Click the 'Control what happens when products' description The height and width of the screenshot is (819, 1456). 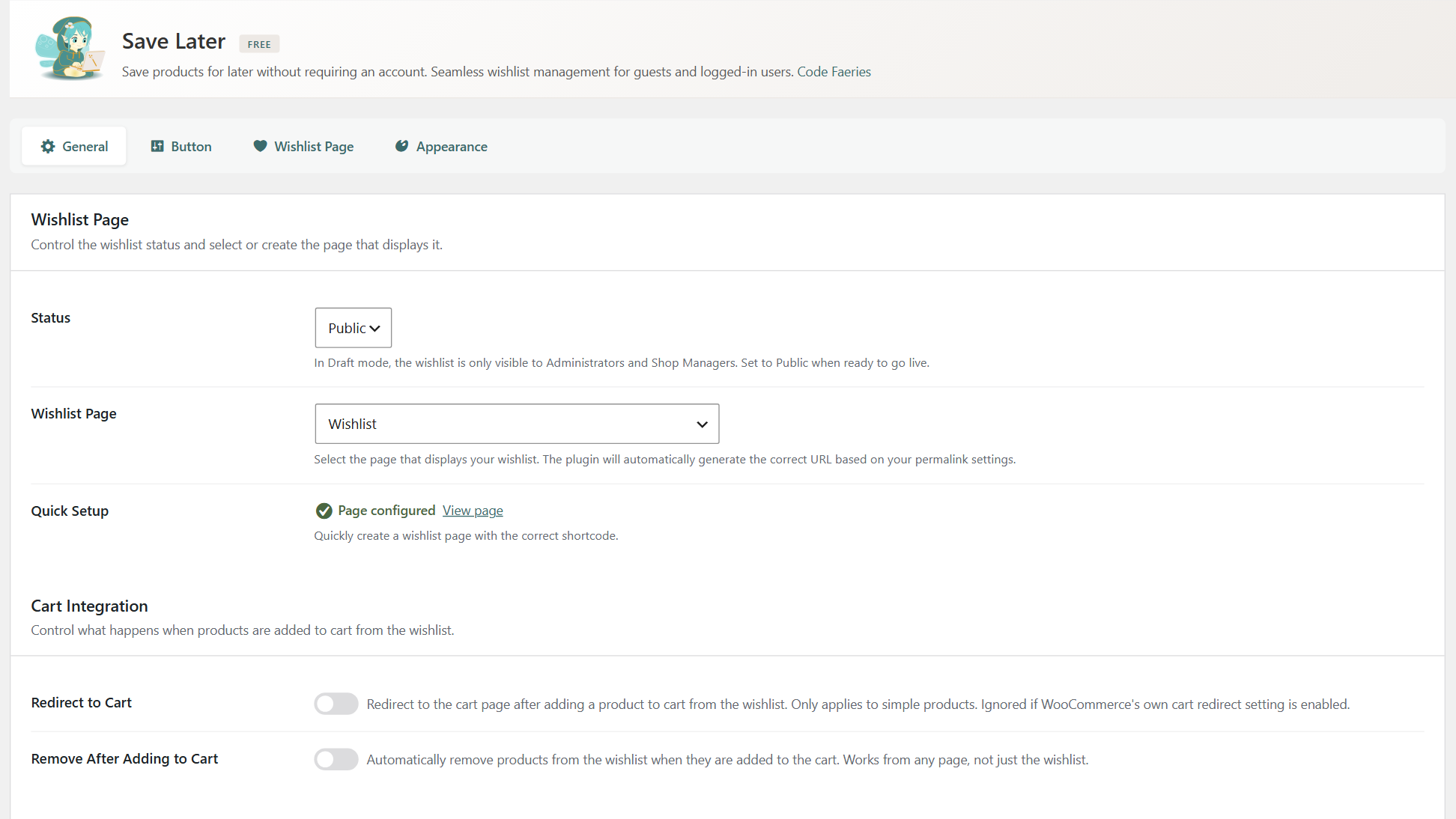pyautogui.click(x=243, y=630)
